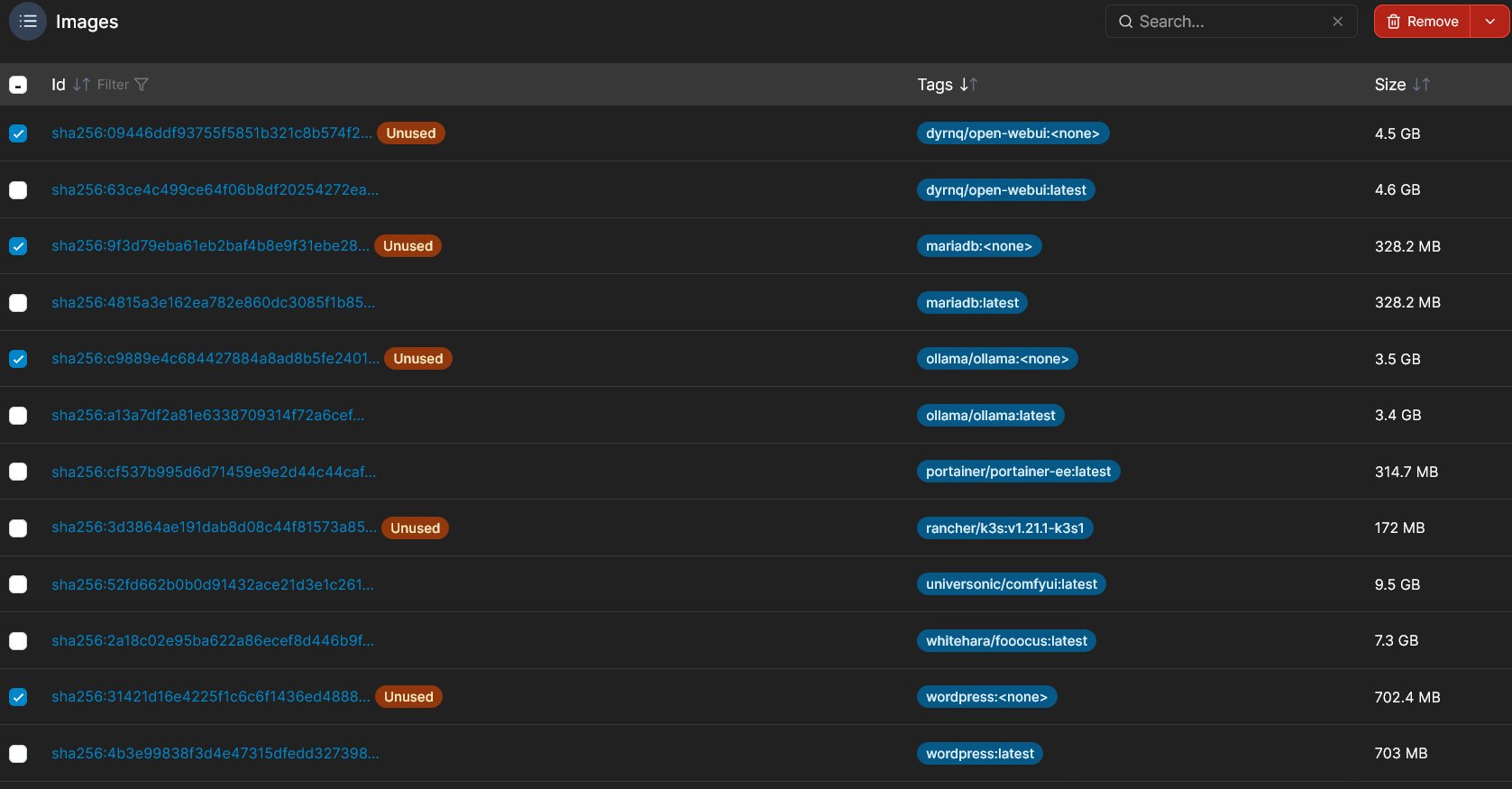Click the Unused badge on rancher/k3s row
The image size is (1512, 789).
(x=415, y=528)
